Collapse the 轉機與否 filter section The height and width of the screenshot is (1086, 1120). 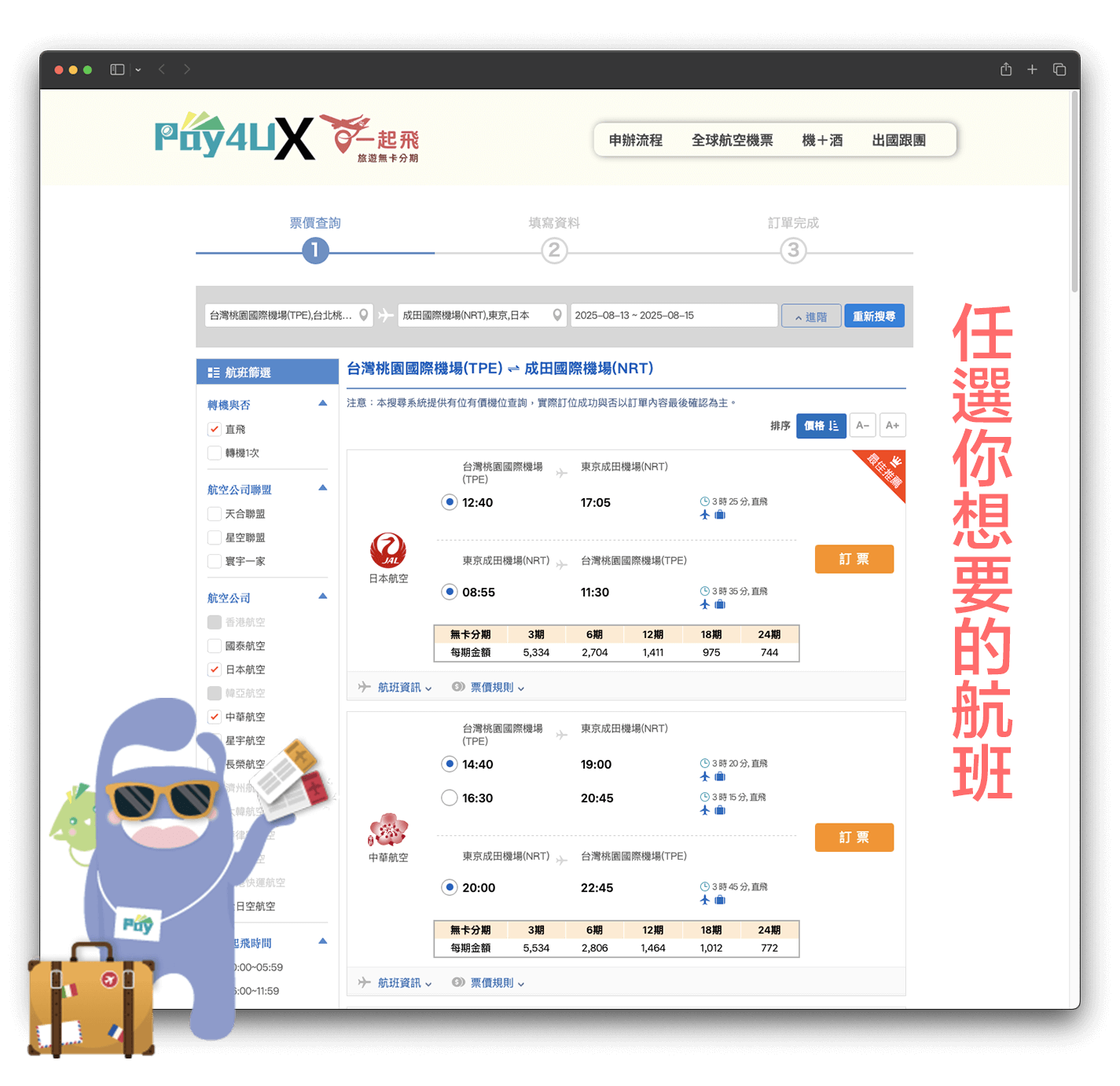click(322, 404)
